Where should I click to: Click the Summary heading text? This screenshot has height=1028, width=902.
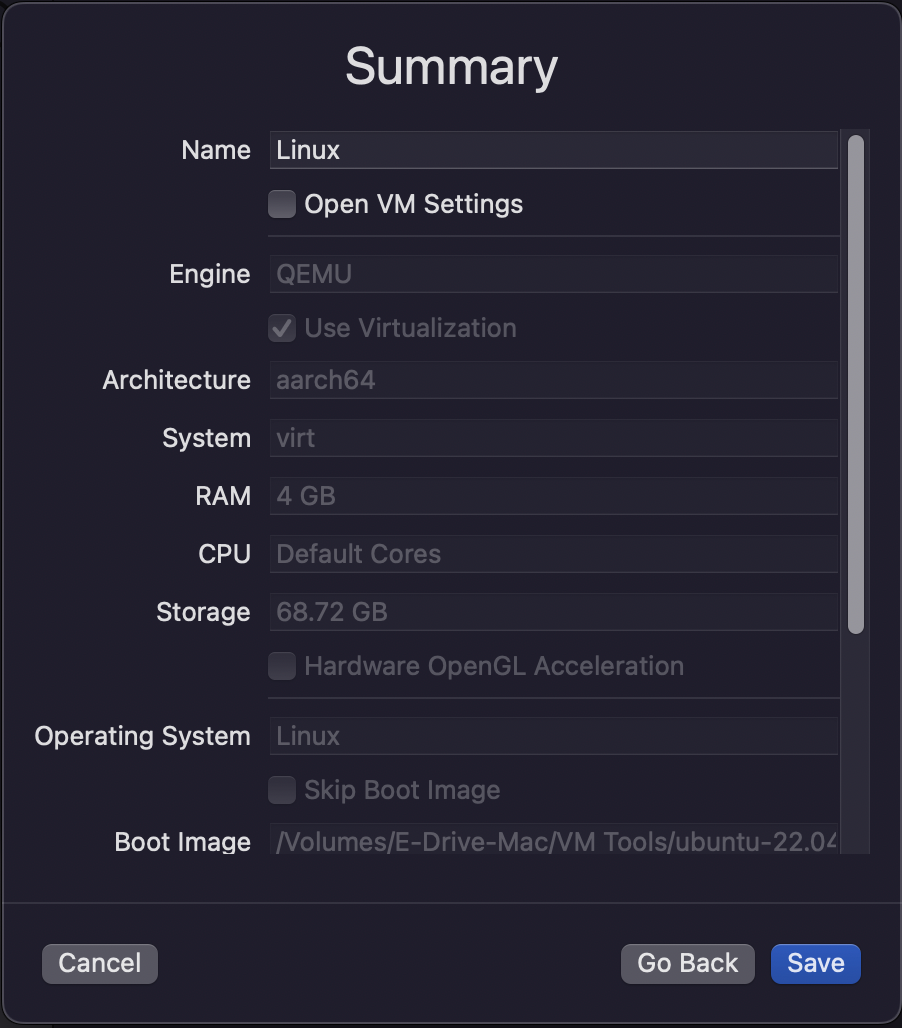[x=452, y=68]
